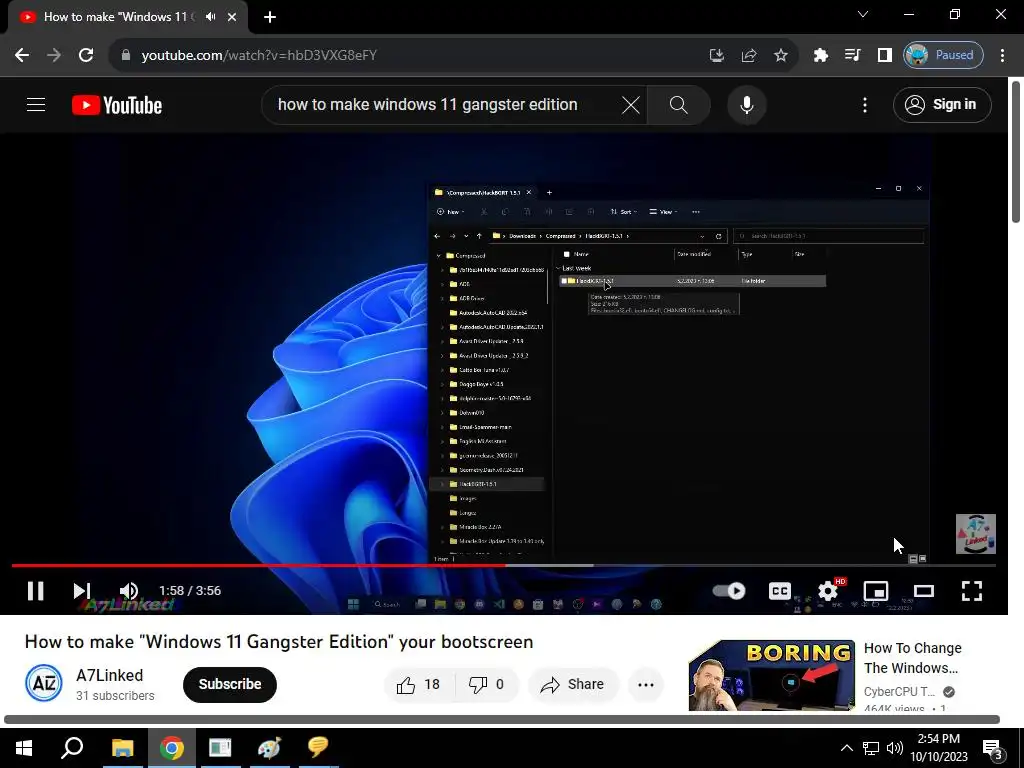Go forward in the browser
Image resolution: width=1024 pixels, height=768 pixels.
54,55
